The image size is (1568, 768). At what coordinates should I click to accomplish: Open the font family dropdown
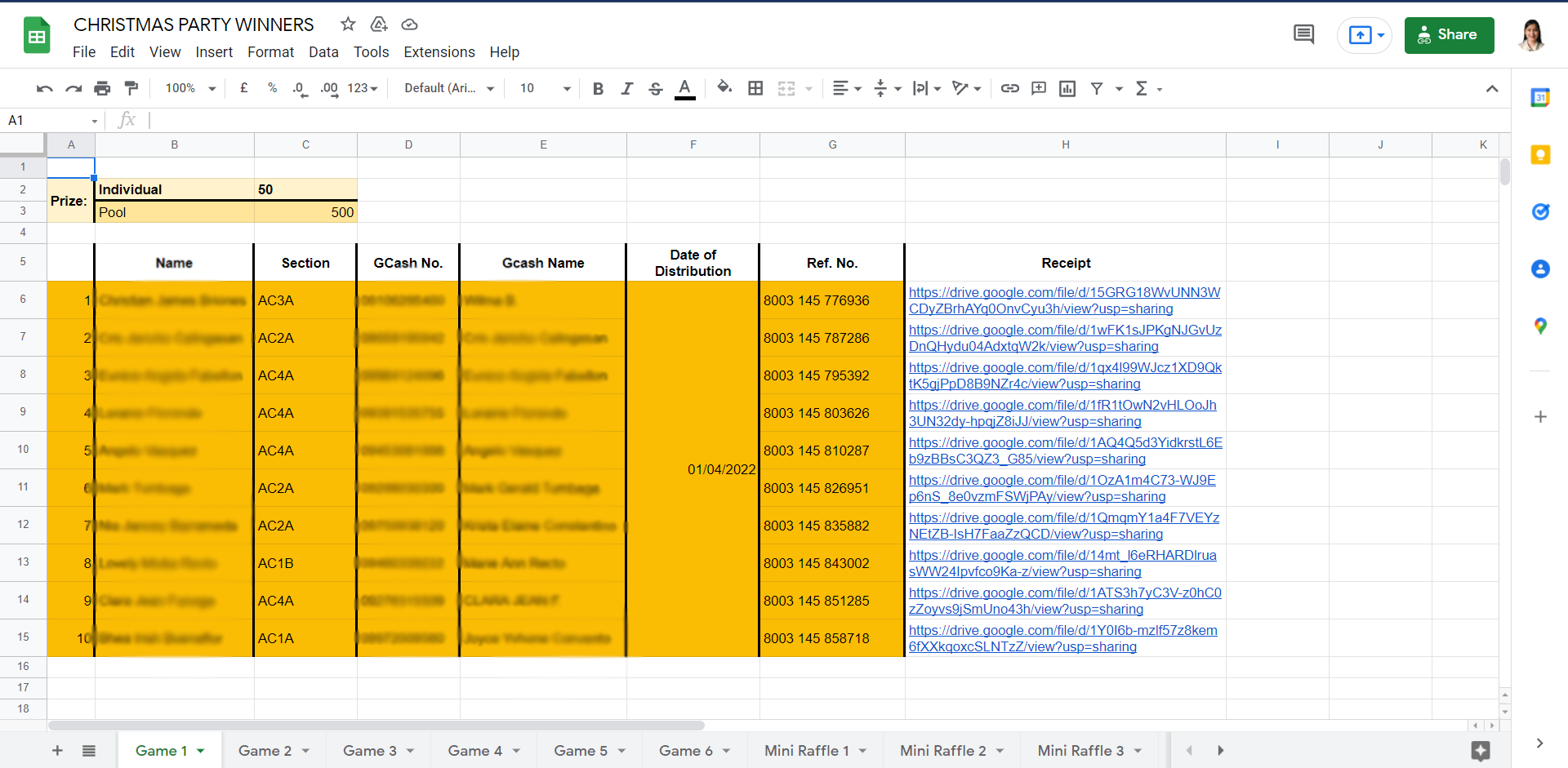[x=449, y=88]
